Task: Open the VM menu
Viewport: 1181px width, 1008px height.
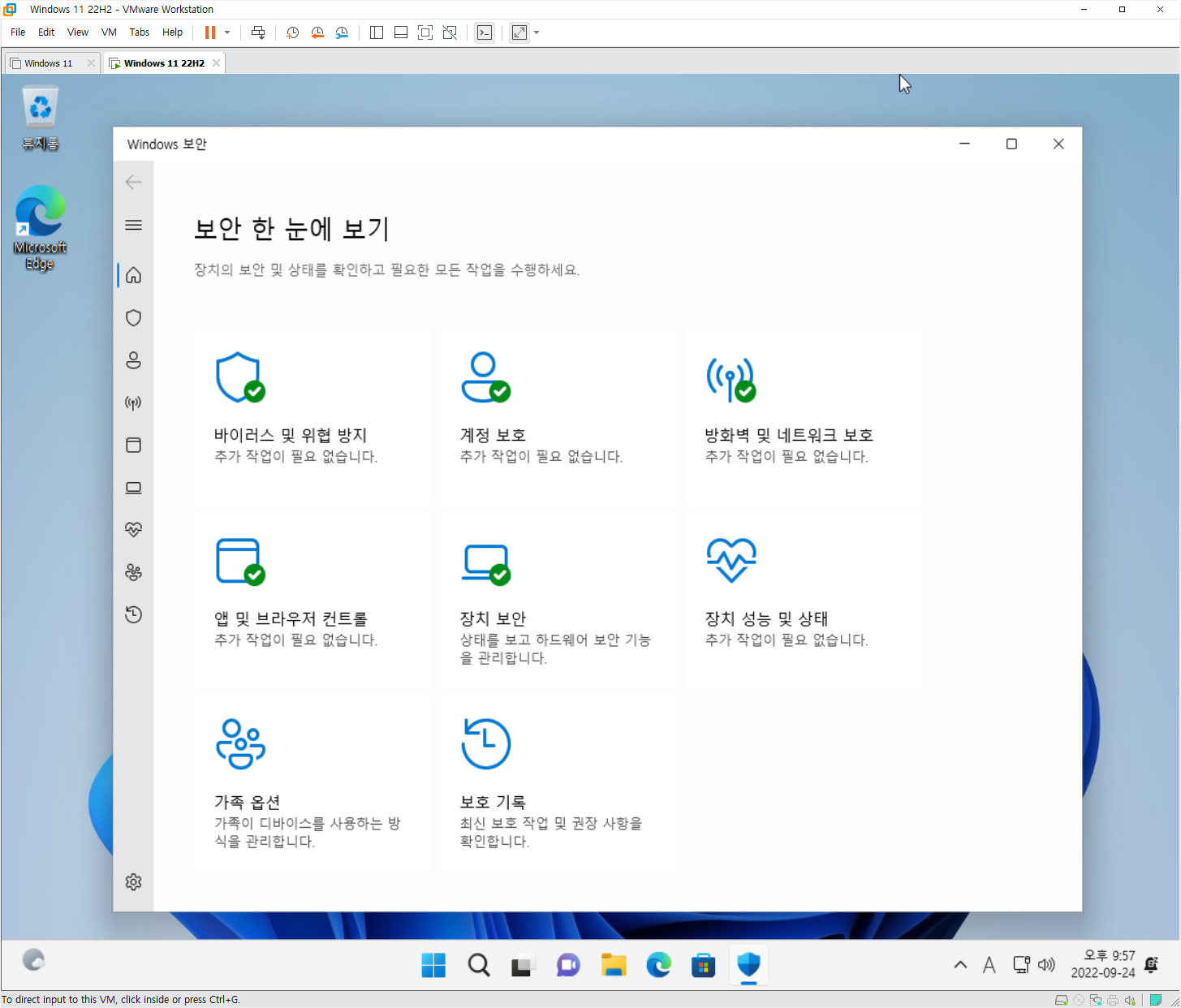Action: (109, 32)
